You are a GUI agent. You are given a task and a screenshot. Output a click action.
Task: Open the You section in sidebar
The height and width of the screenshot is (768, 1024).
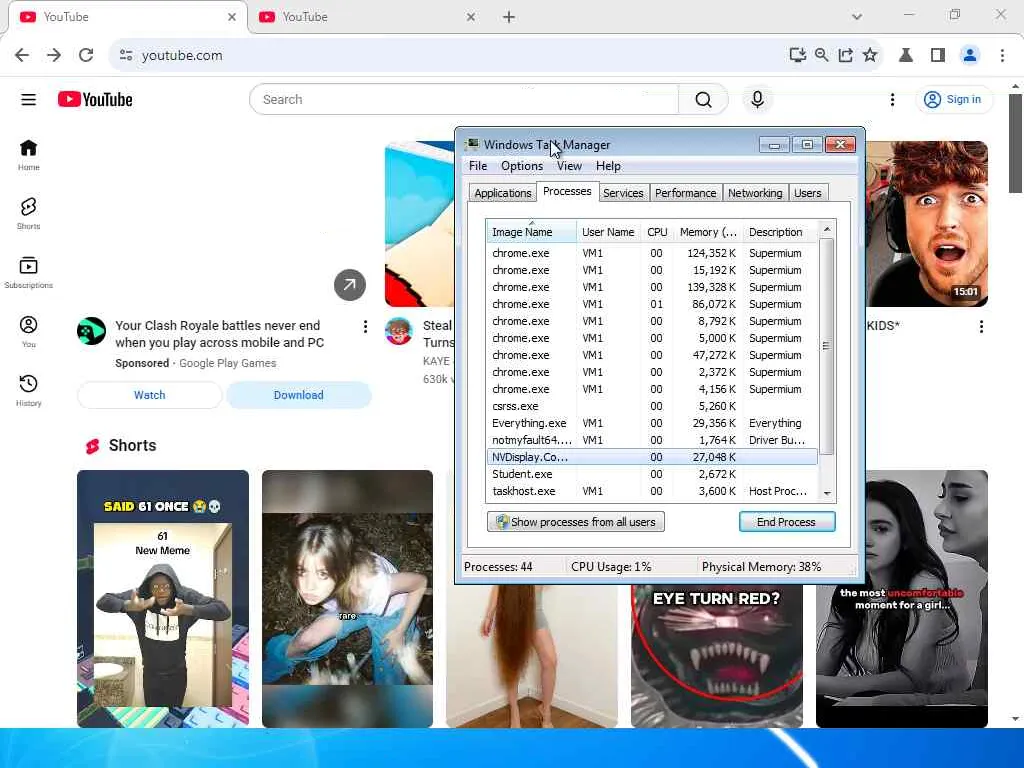pyautogui.click(x=28, y=332)
